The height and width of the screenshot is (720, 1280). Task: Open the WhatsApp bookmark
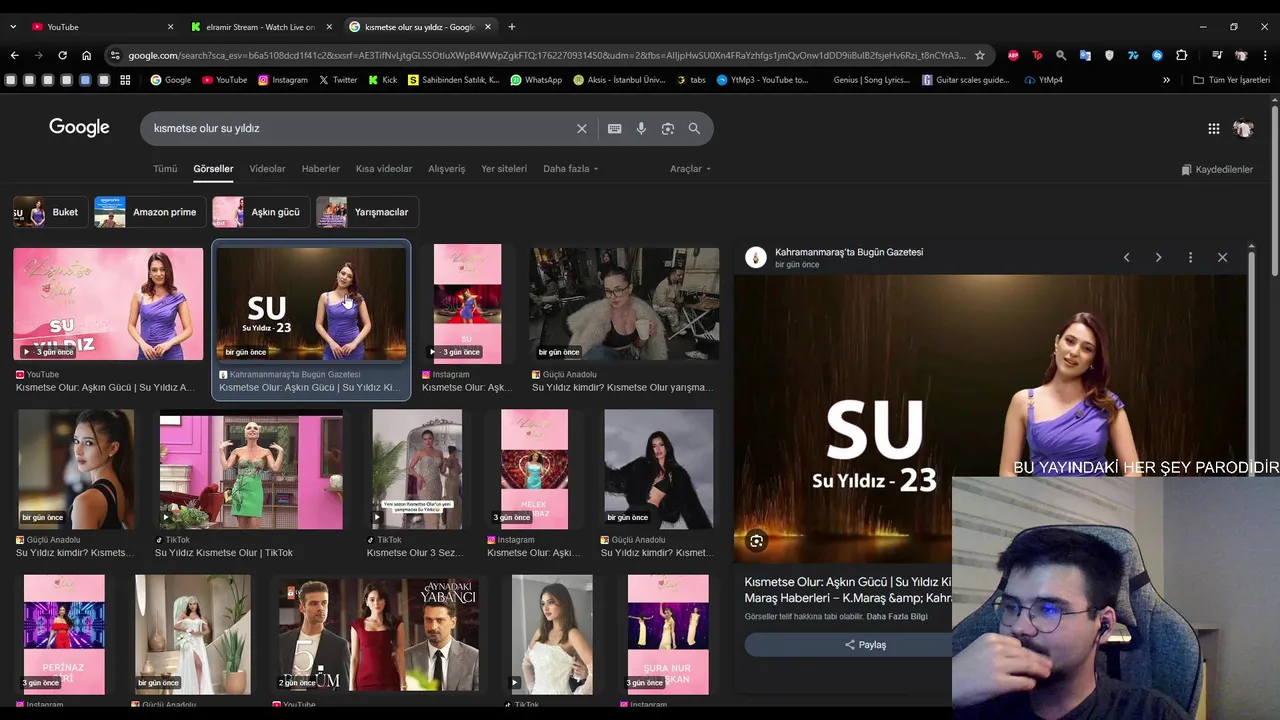coord(536,80)
